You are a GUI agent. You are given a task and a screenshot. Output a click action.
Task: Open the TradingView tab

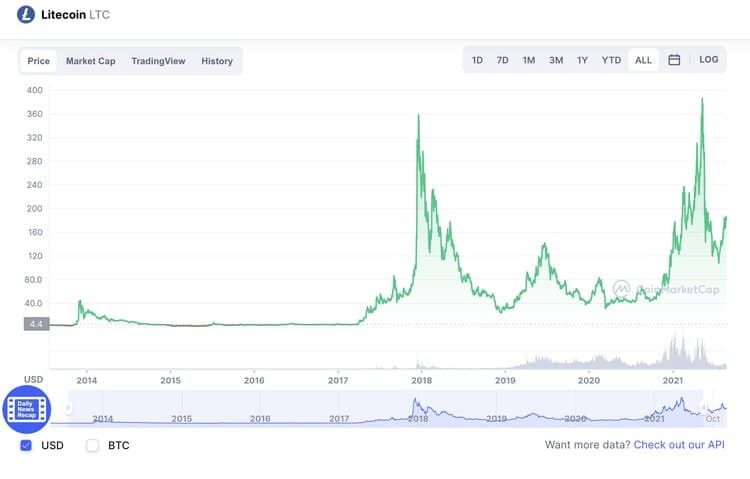click(x=158, y=61)
